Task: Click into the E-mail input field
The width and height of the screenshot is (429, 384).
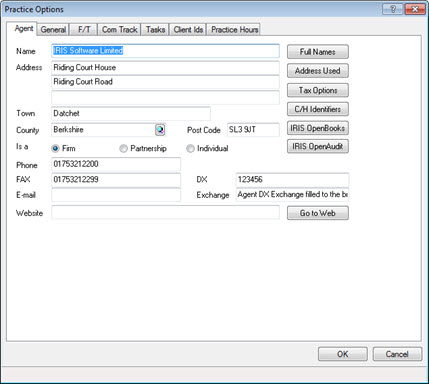Action: [116, 195]
